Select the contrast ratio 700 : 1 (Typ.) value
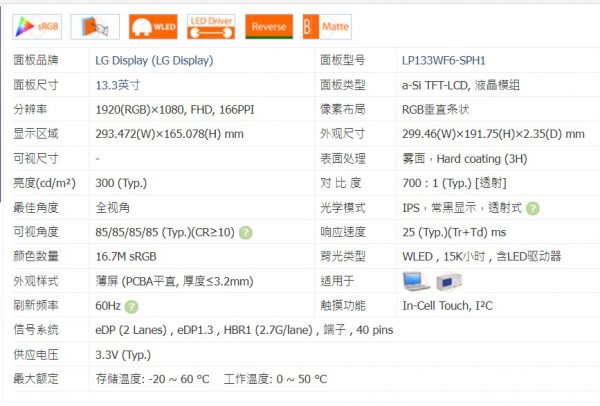 tap(454, 183)
